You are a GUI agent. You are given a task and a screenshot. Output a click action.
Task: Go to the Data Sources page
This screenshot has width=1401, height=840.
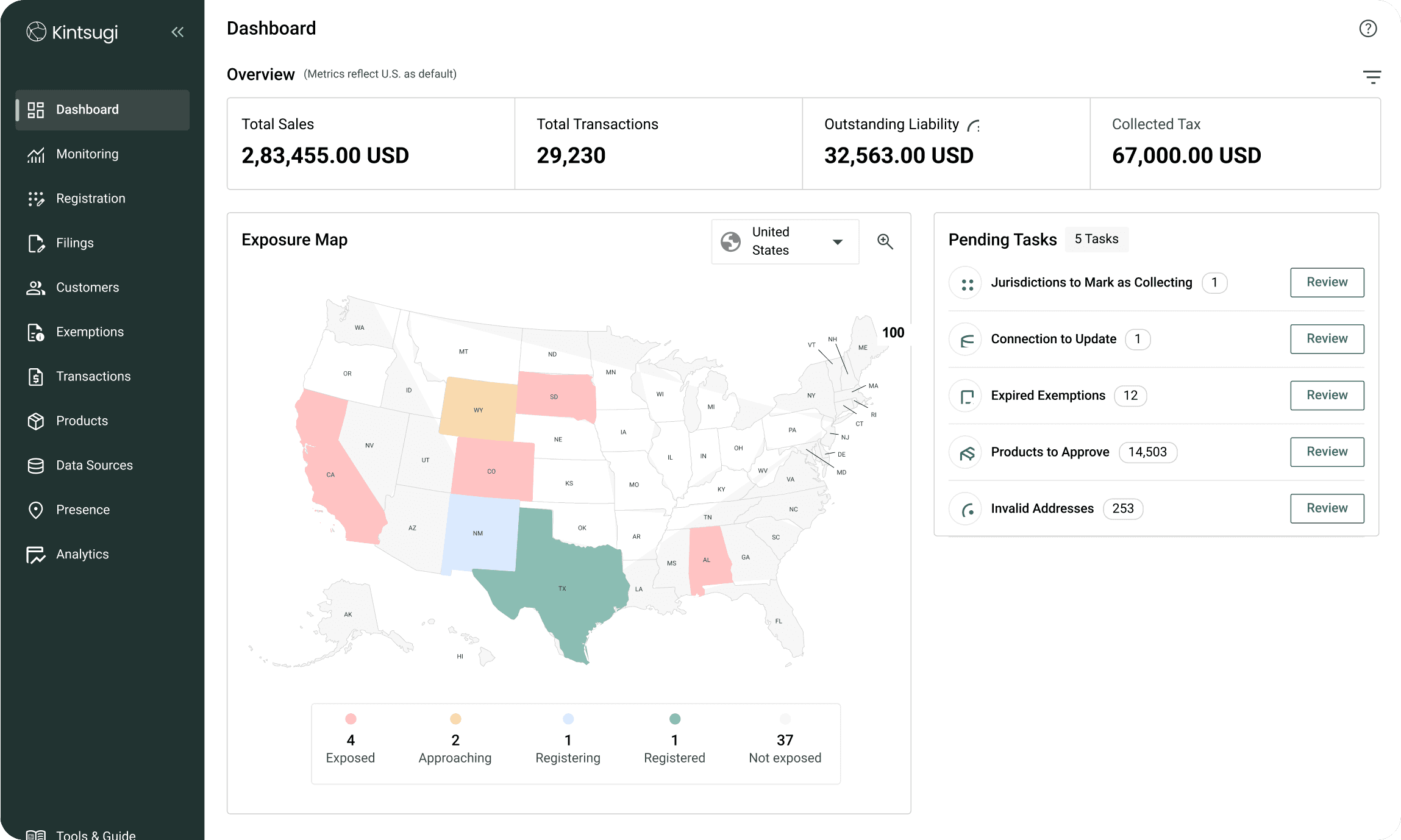pyautogui.click(x=94, y=466)
